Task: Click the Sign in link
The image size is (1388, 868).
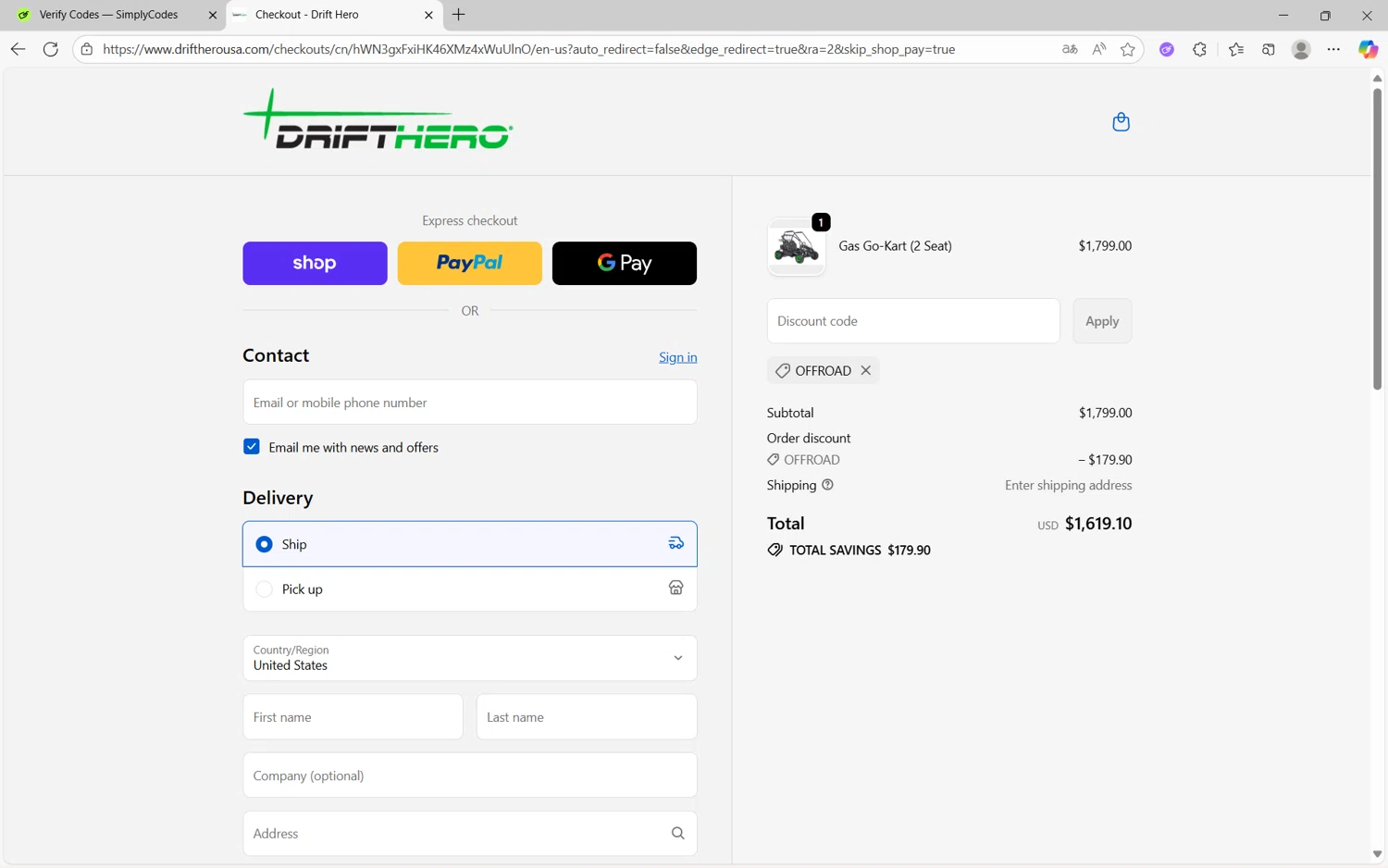Action: coord(678,357)
